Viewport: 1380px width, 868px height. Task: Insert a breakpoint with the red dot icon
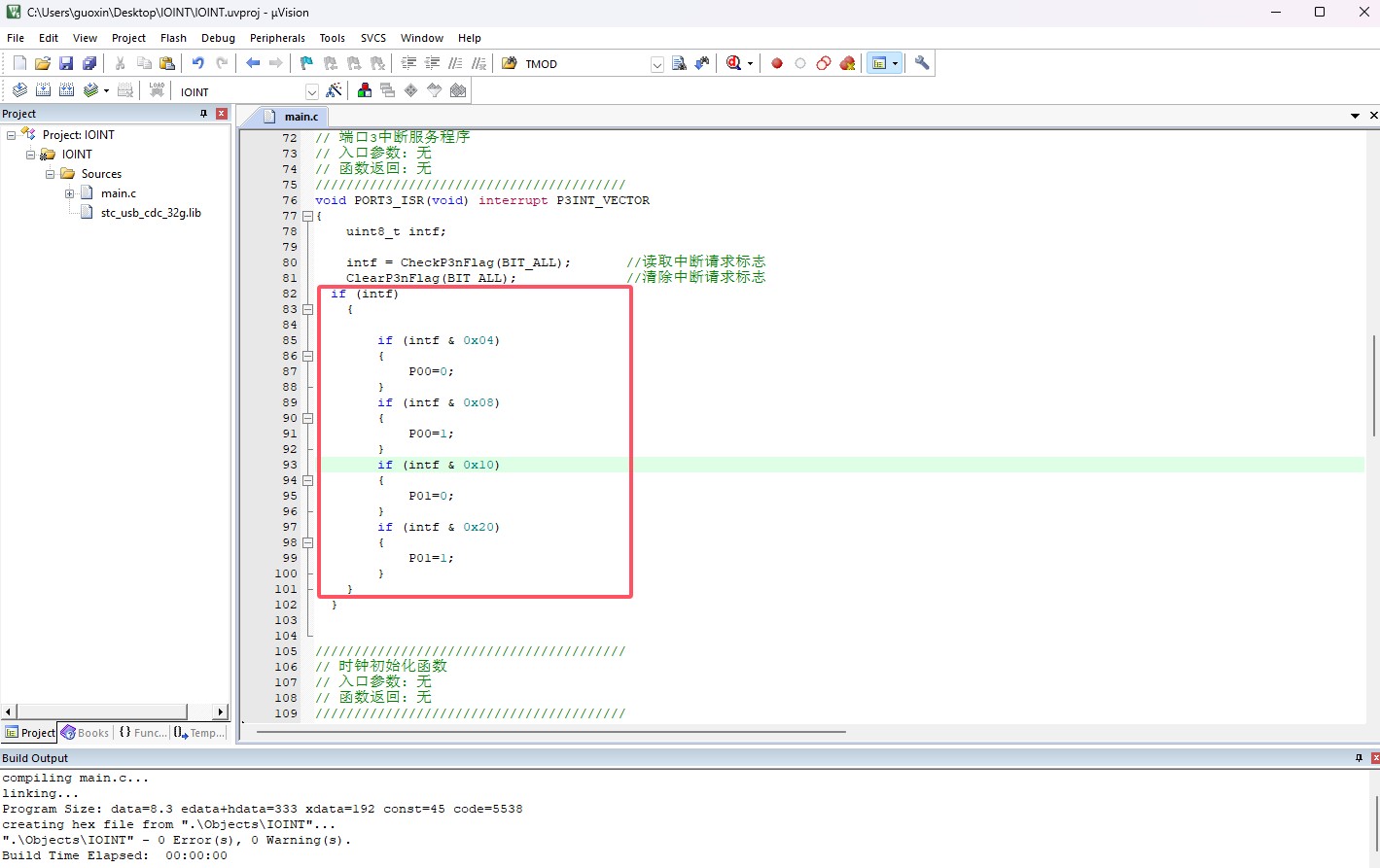[x=777, y=63]
